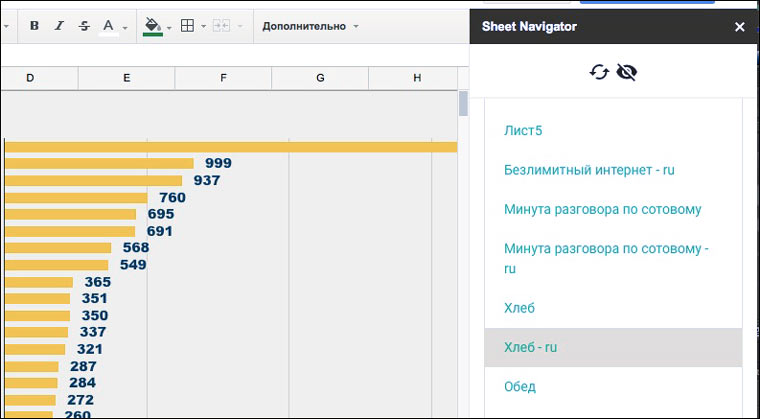Expand the borders dropdown arrow
This screenshot has width=760, height=419.
[203, 27]
